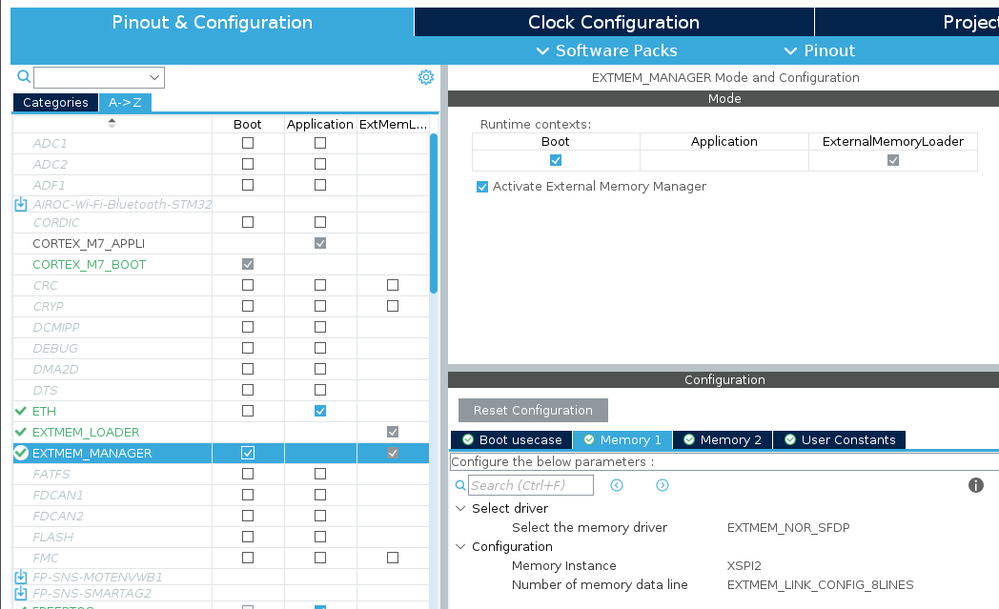Viewport: 999px width, 609px height.
Task: Open the Boot usecase tab
Action: pyautogui.click(x=512, y=440)
